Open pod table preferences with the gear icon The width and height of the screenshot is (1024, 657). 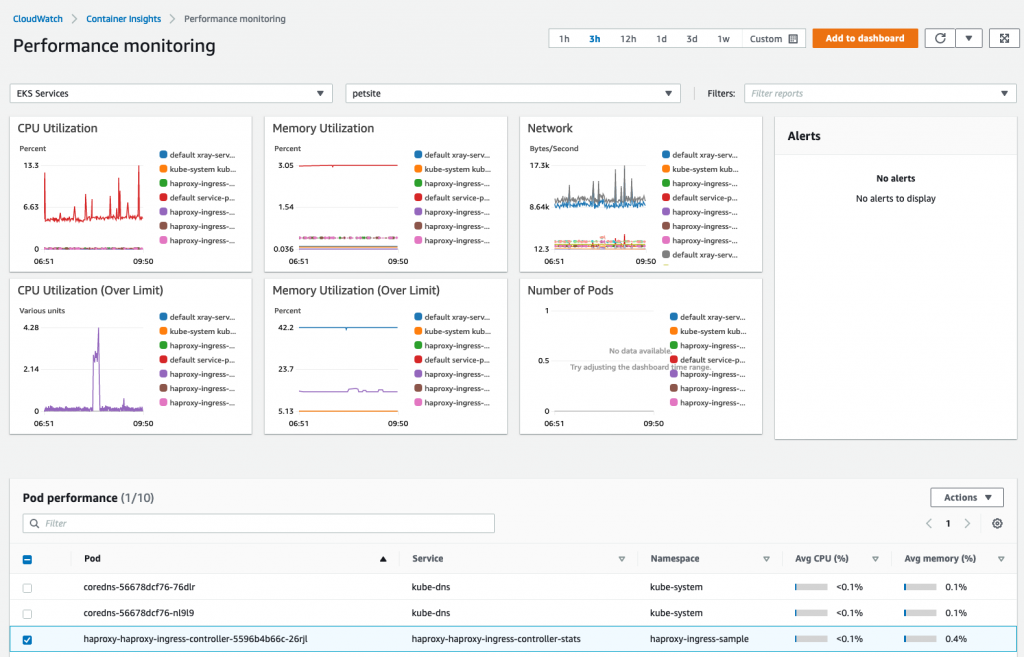[x=996, y=523]
